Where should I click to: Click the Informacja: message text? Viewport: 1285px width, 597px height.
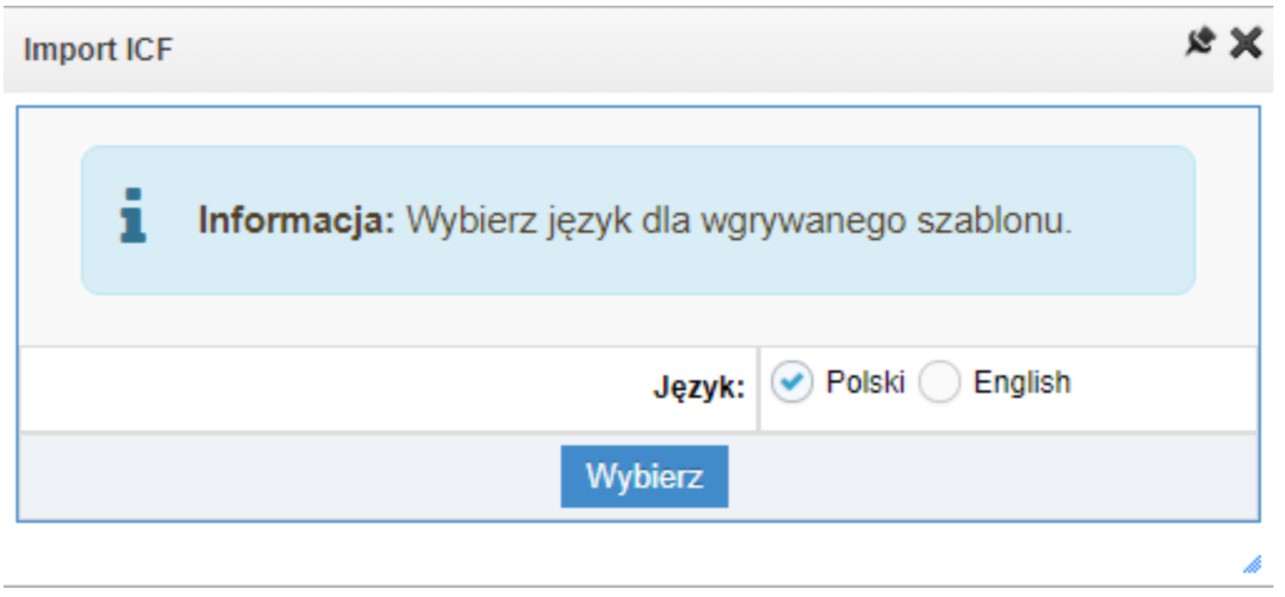[x=634, y=221]
